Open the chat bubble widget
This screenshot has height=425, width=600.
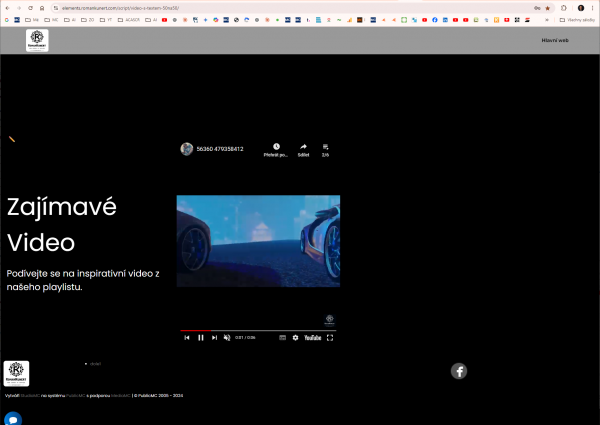point(13,418)
